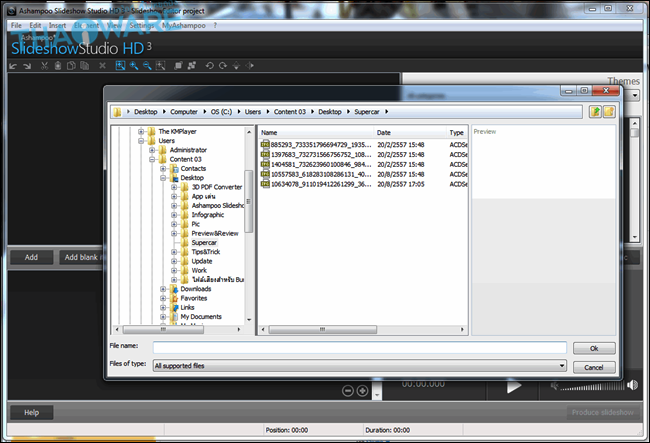Click the Copy icon in the toolbar
Screen dimensions: 650x443
[x=71, y=65]
